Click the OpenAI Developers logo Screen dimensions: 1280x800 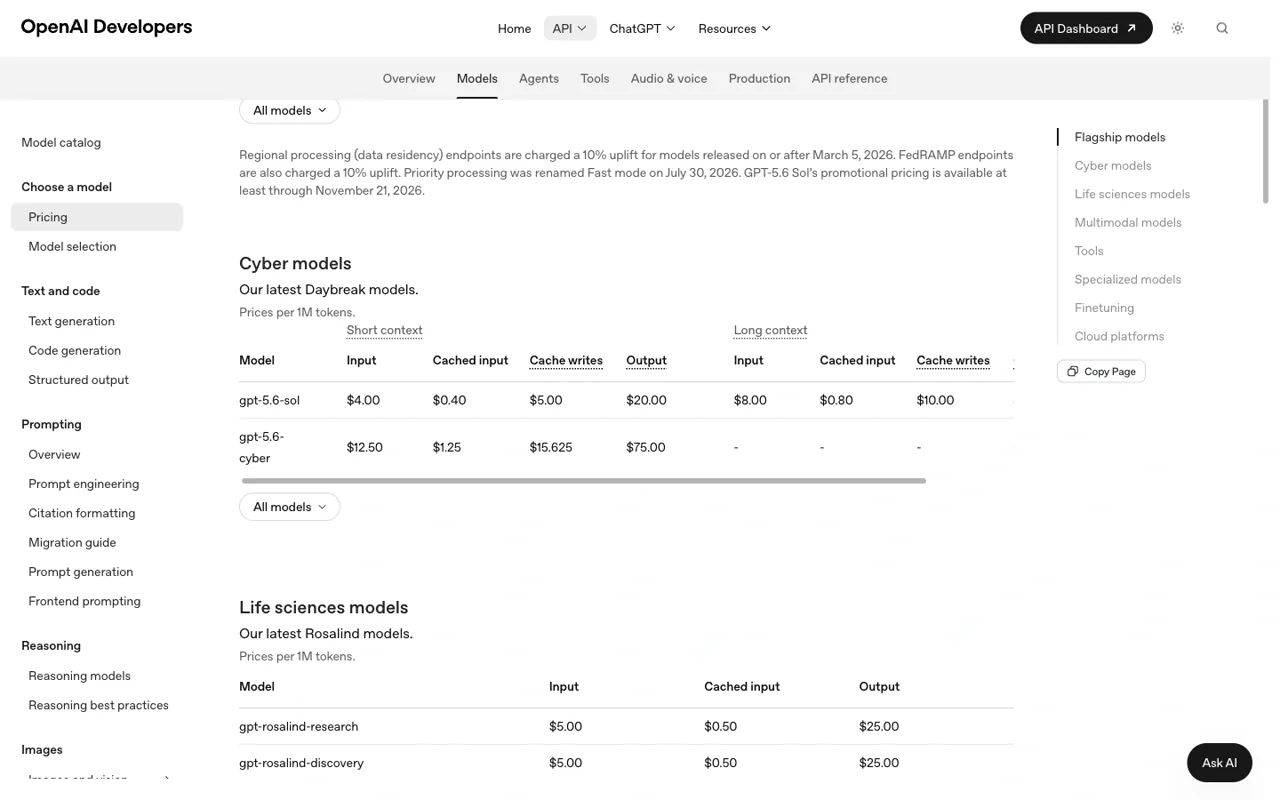point(106,27)
